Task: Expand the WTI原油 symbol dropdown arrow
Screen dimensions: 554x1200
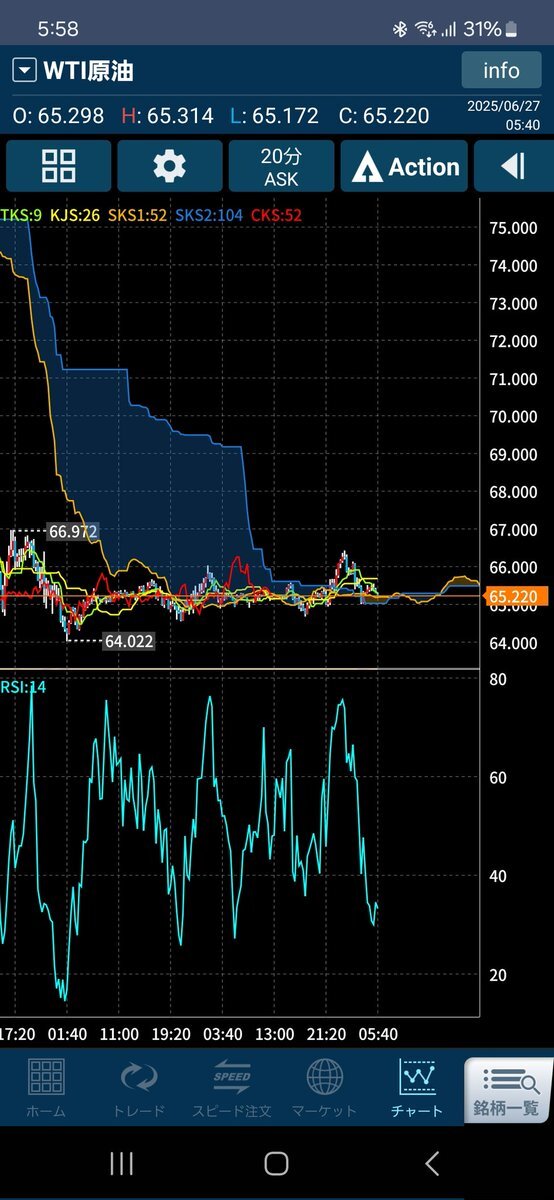Action: click(24, 71)
